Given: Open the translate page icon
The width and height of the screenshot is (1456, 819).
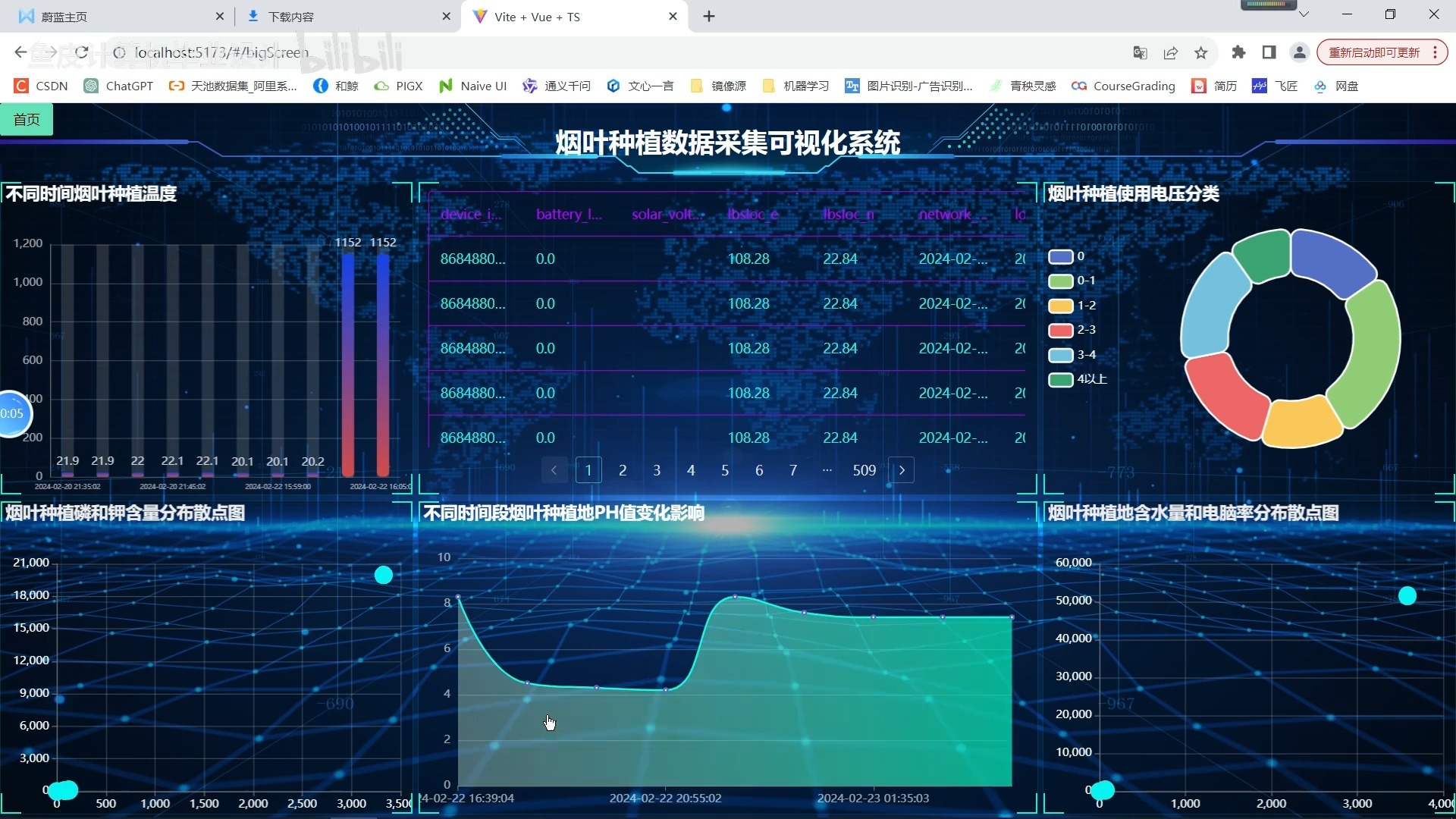Looking at the screenshot, I should click(x=1140, y=52).
